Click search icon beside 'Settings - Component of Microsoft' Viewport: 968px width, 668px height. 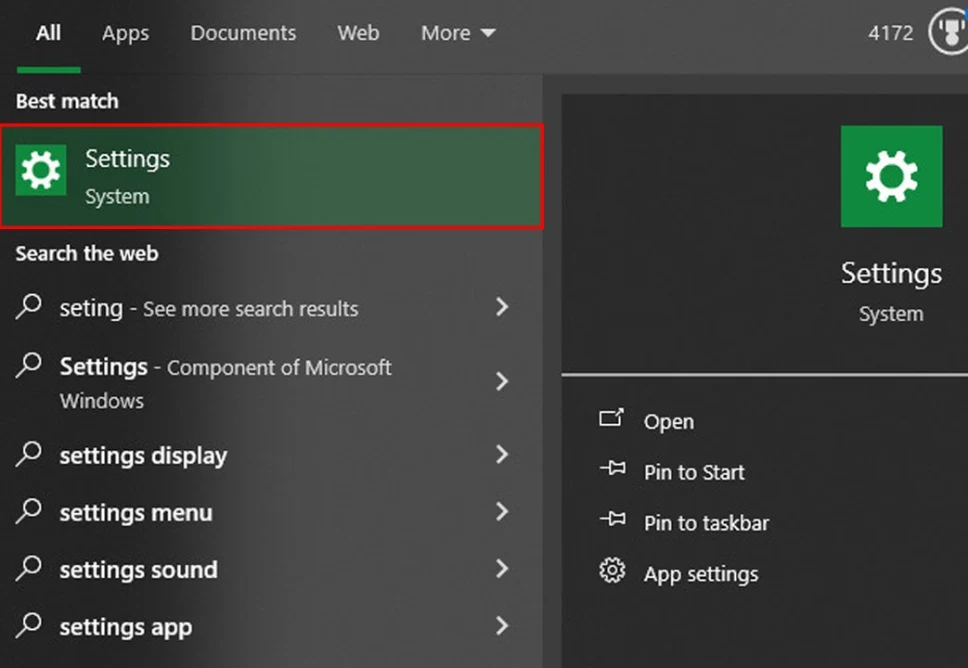(28, 365)
